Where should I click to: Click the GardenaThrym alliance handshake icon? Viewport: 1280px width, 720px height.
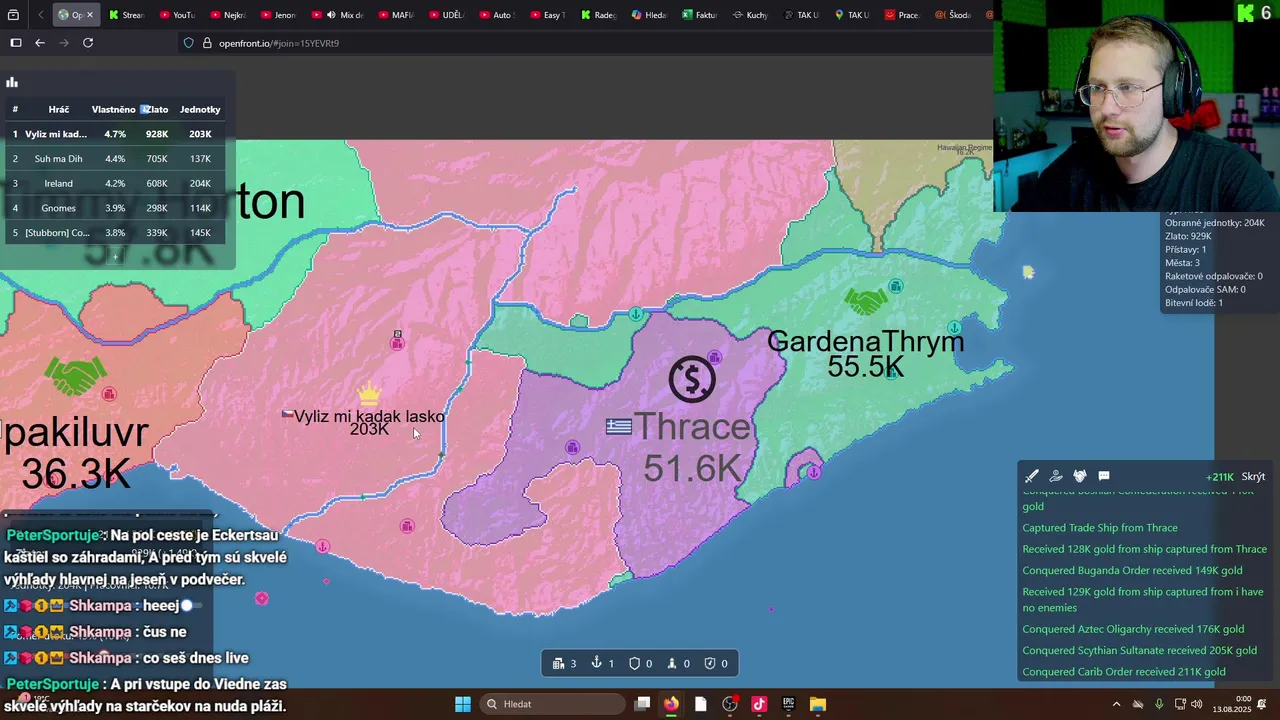866,300
